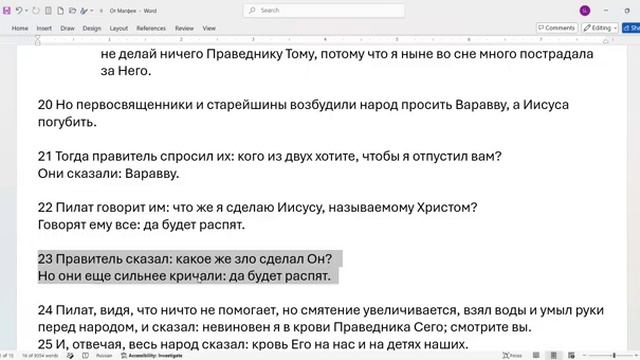Screen dimensions: 640x360
Task: Click the line 'не делай ничего Праведнику Тому'
Action: (x=208, y=54)
